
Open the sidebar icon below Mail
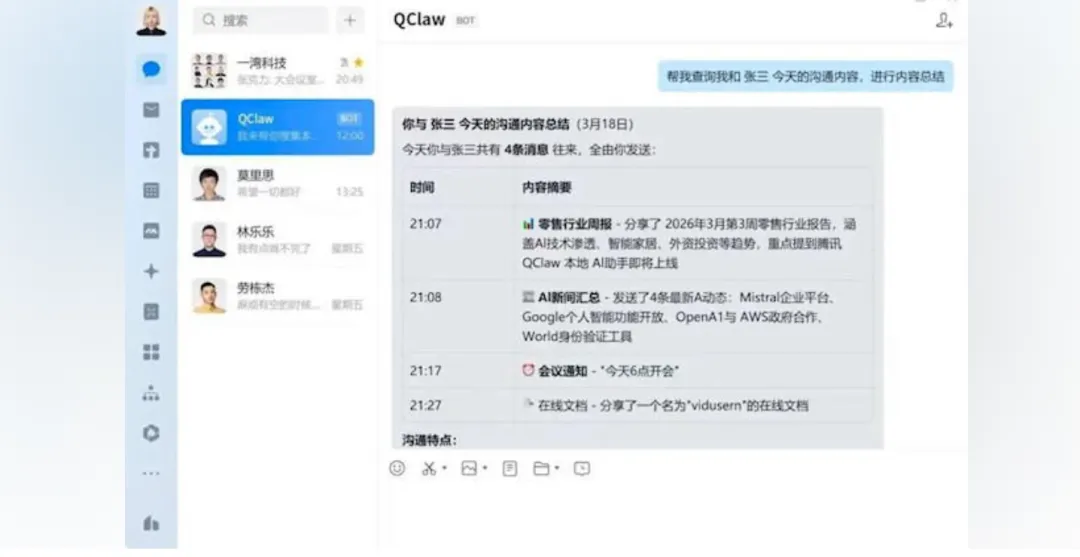coord(151,150)
